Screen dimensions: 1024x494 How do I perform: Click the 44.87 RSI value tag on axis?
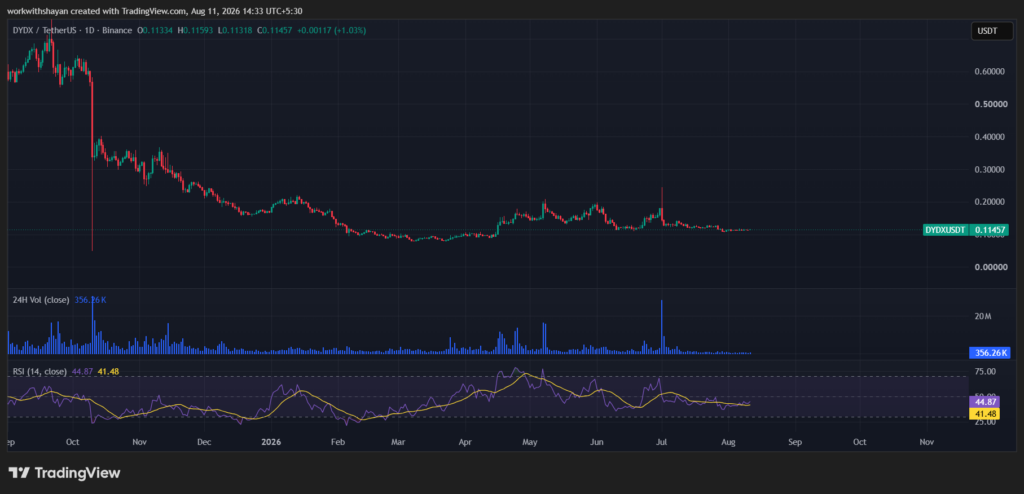coord(985,403)
